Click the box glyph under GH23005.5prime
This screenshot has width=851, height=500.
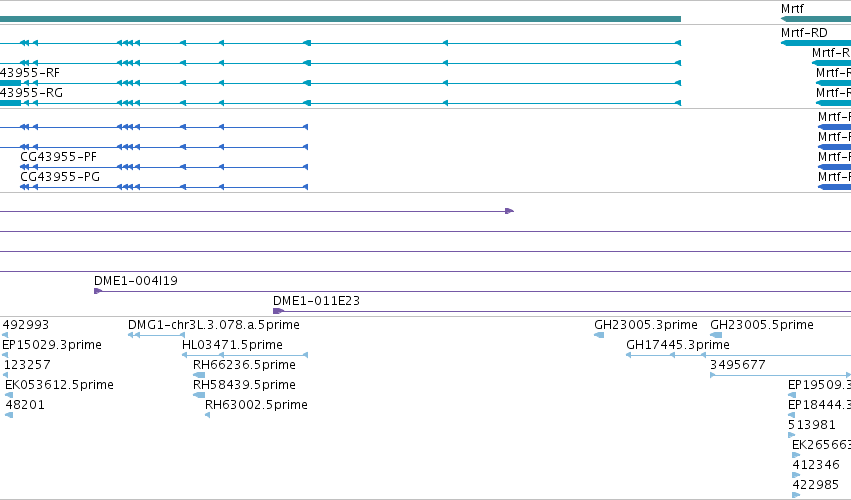(x=716, y=335)
